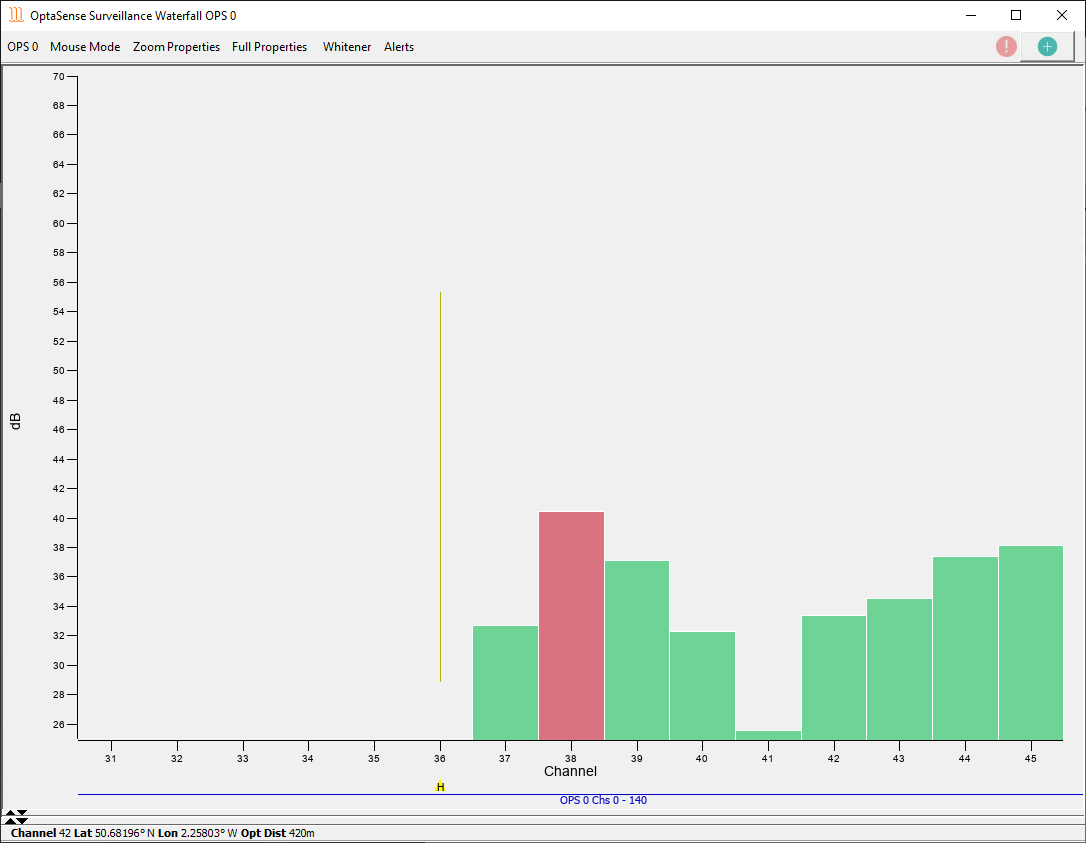Open the Full Properties menu
This screenshot has height=843, width=1086.
pos(269,47)
